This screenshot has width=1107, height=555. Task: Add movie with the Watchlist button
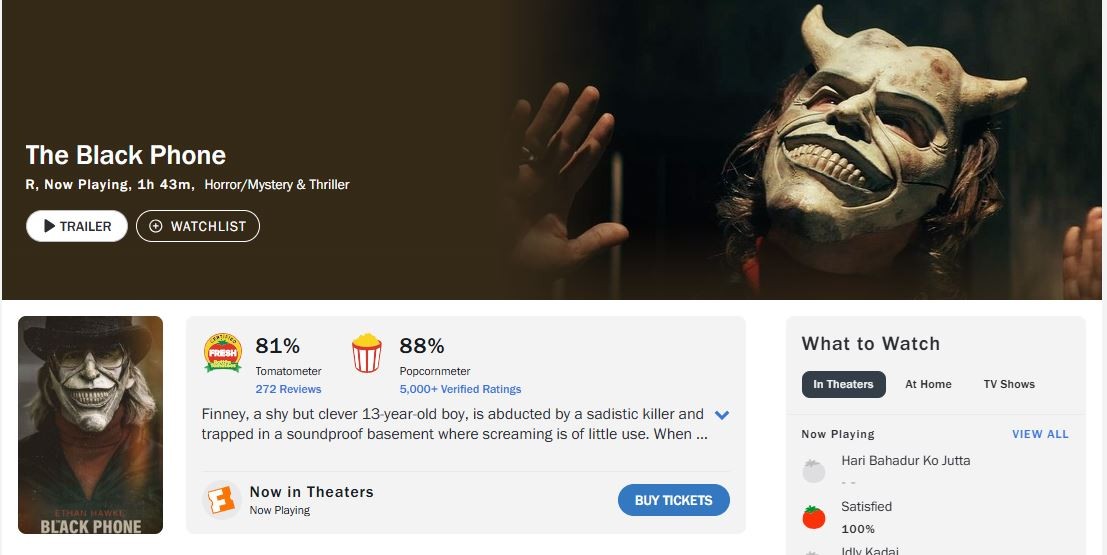[198, 226]
